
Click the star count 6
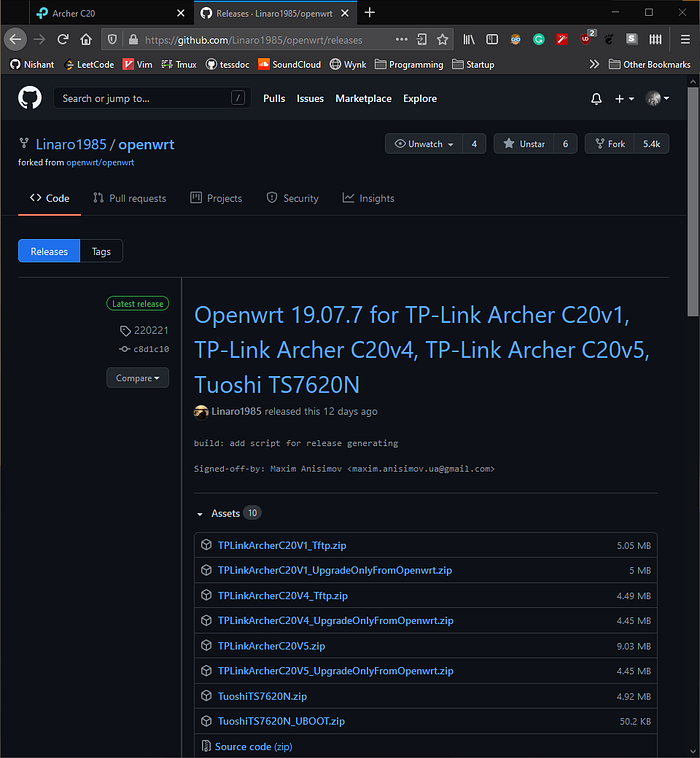click(565, 144)
